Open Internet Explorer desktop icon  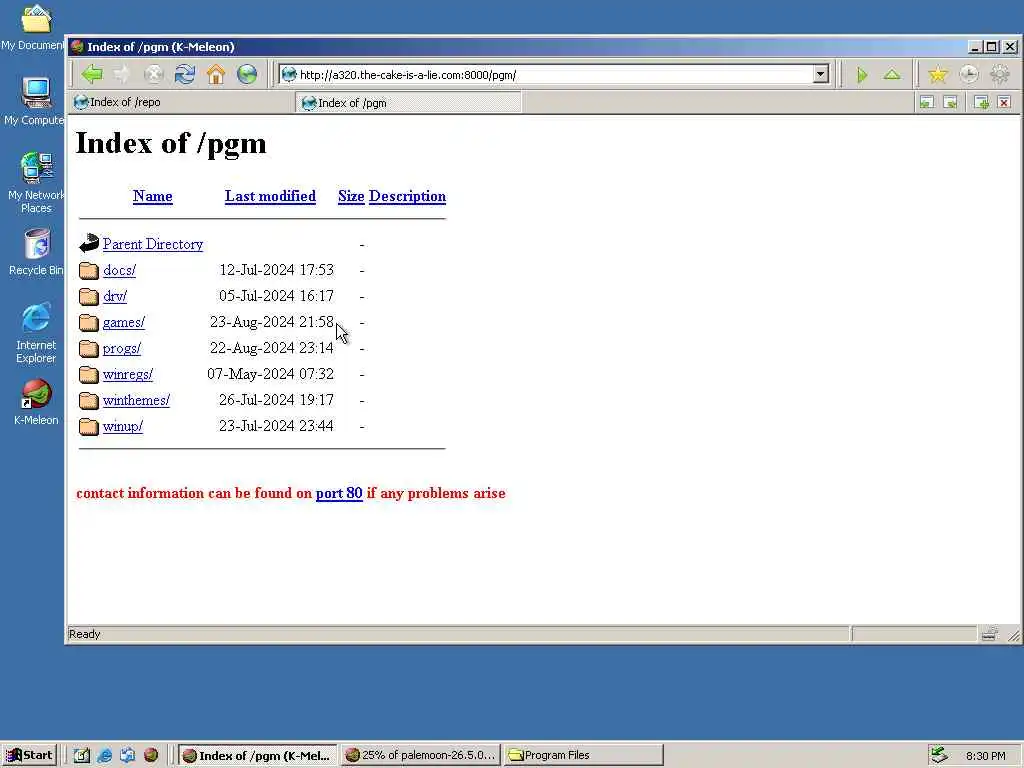[36, 333]
